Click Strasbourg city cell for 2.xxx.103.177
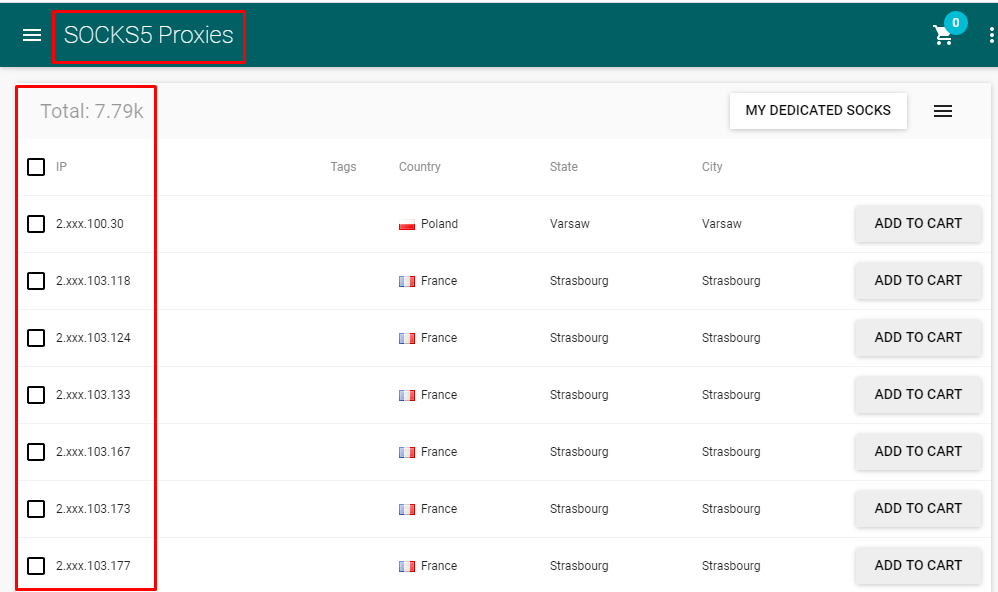Viewport: 998px width, 592px height. coord(731,566)
